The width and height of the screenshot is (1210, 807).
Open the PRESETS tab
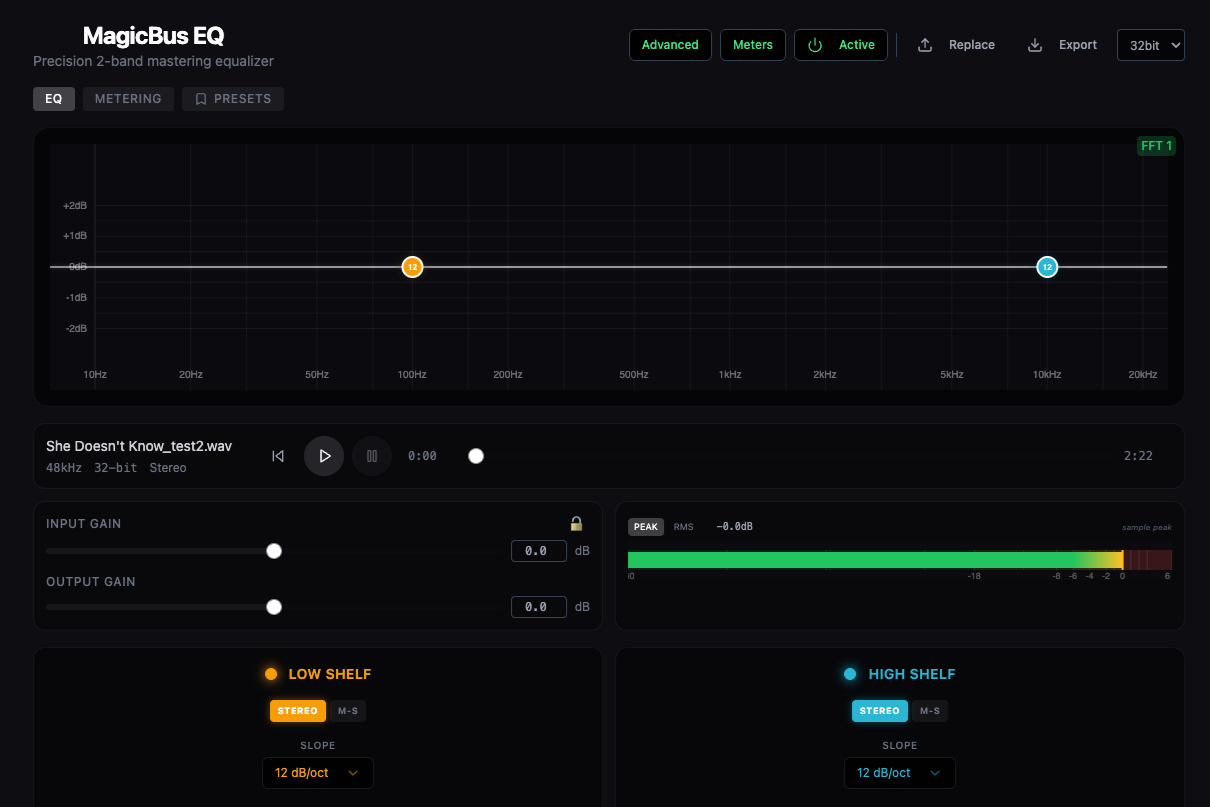[x=233, y=99]
